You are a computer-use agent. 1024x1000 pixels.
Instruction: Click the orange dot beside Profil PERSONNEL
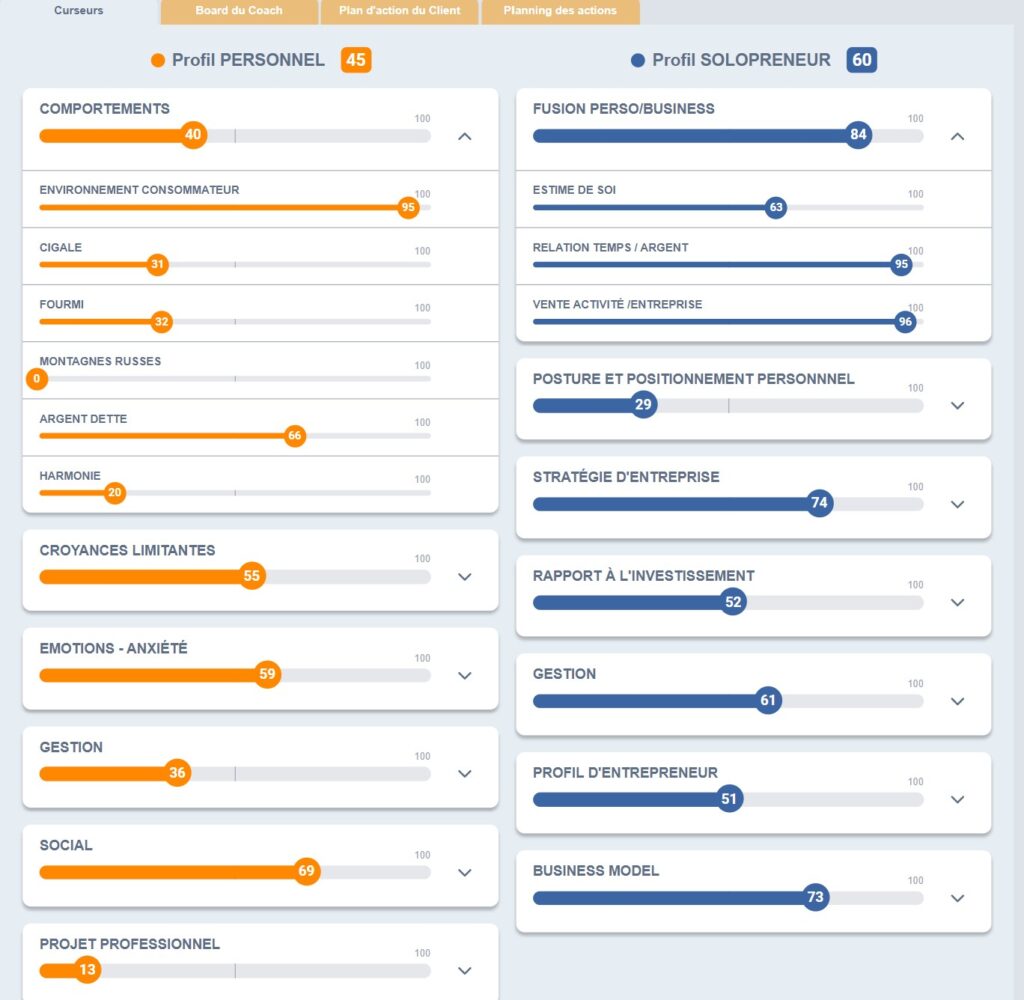(158, 61)
